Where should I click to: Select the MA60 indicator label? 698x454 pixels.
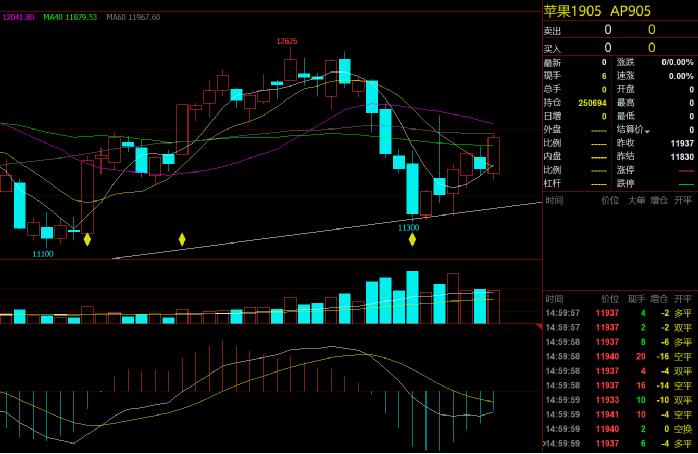(x=133, y=17)
